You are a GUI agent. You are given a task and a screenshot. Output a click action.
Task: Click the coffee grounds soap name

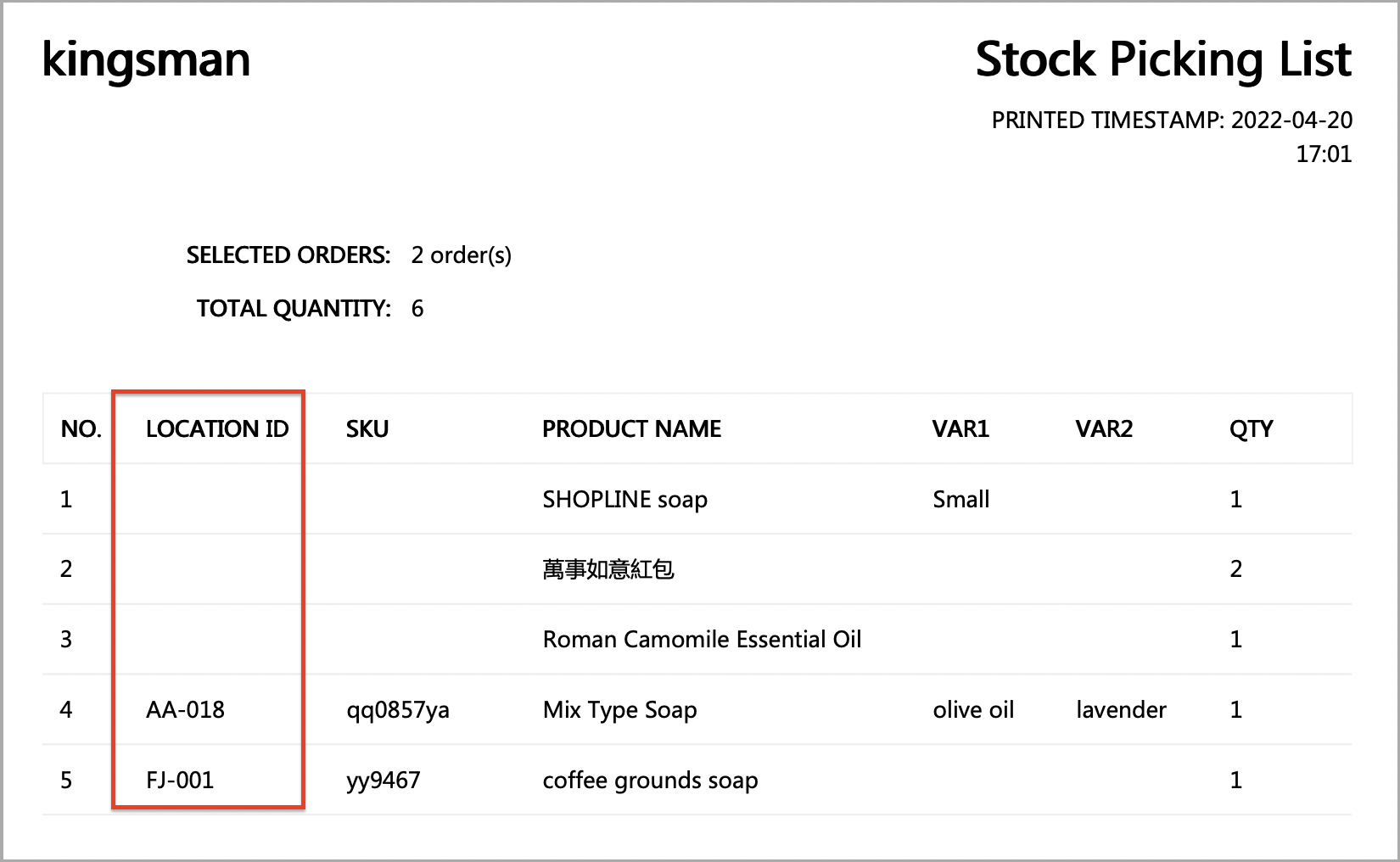point(650,781)
